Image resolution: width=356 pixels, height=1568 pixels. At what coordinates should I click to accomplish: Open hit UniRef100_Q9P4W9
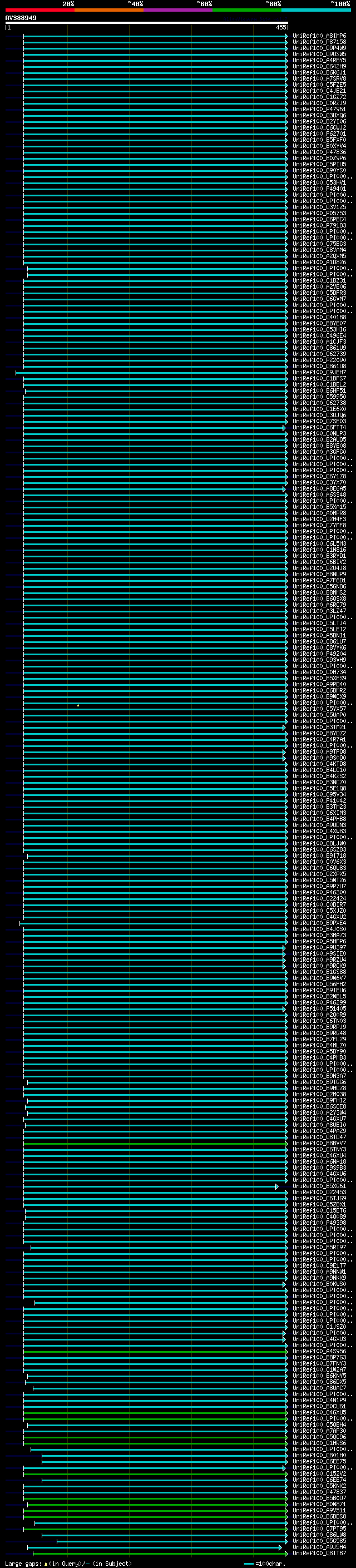(x=319, y=48)
